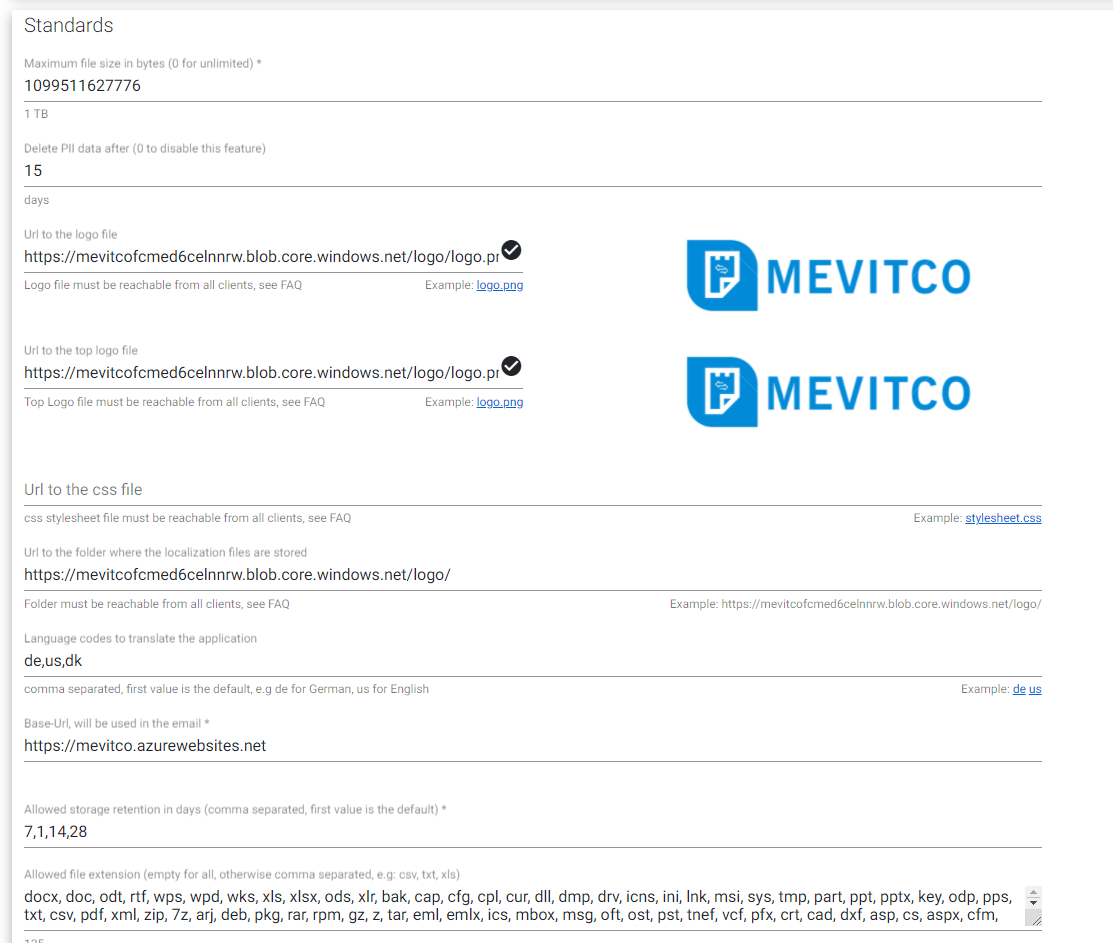
Task: Click 'Logo file must be reachable from all clients' hint
Action: [163, 285]
